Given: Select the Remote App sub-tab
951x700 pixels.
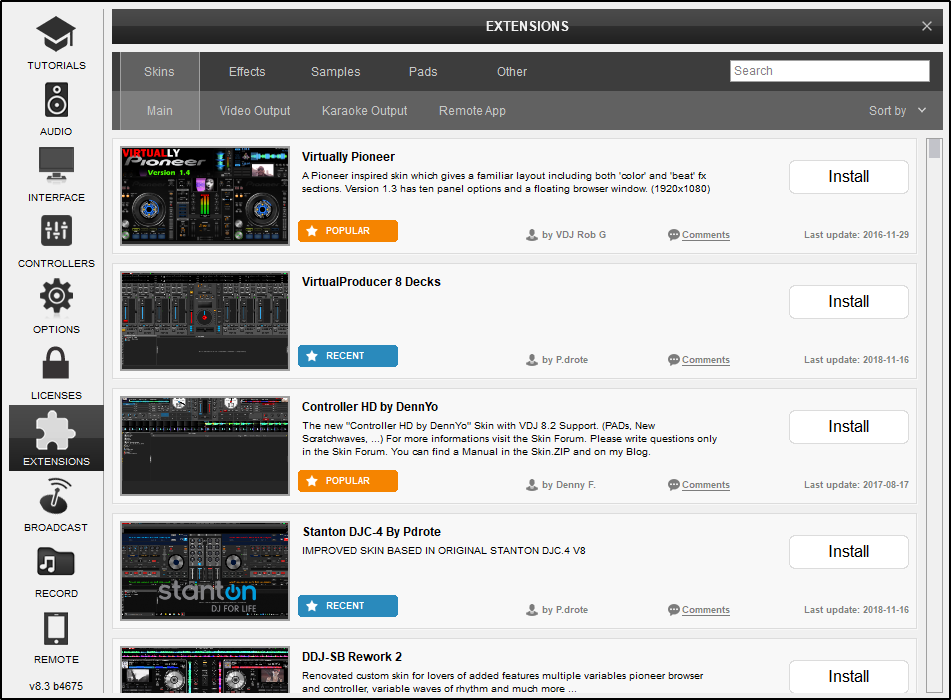Looking at the screenshot, I should (x=472, y=110).
